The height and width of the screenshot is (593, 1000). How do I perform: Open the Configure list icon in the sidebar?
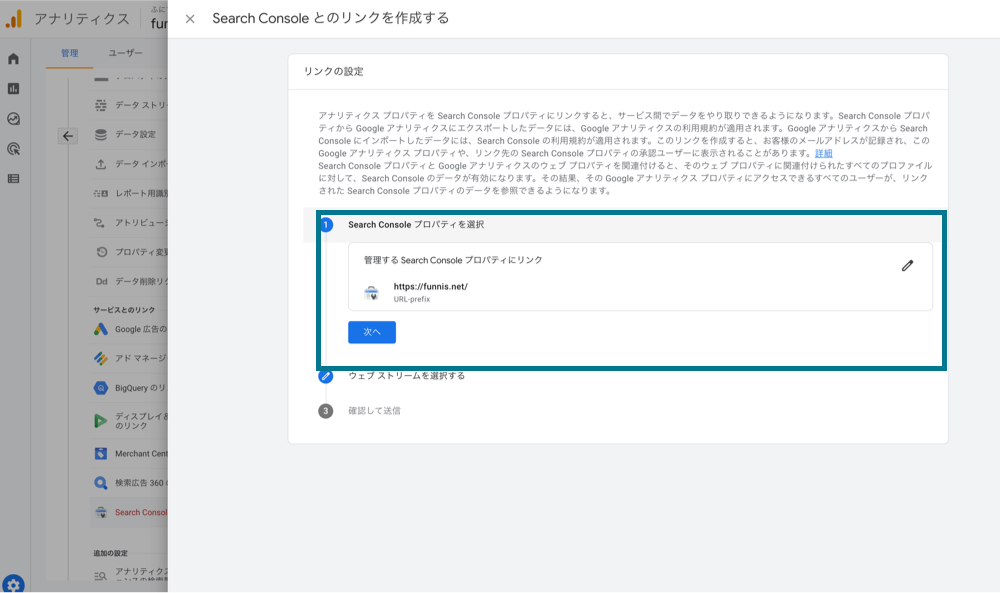click(13, 179)
